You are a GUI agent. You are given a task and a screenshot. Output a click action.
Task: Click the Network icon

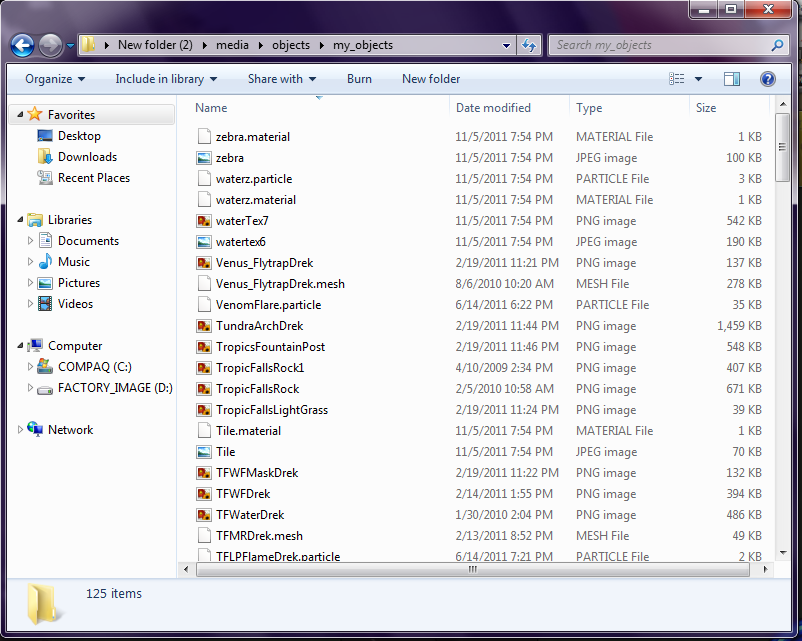point(35,429)
